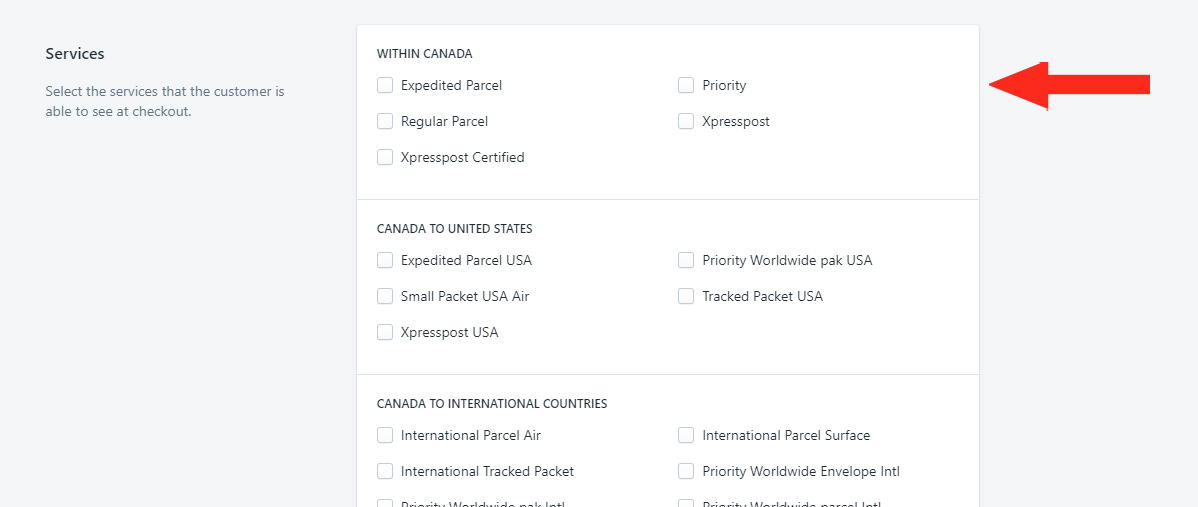Check the Priority service option
Image resolution: width=1198 pixels, height=507 pixels.
[686, 86]
